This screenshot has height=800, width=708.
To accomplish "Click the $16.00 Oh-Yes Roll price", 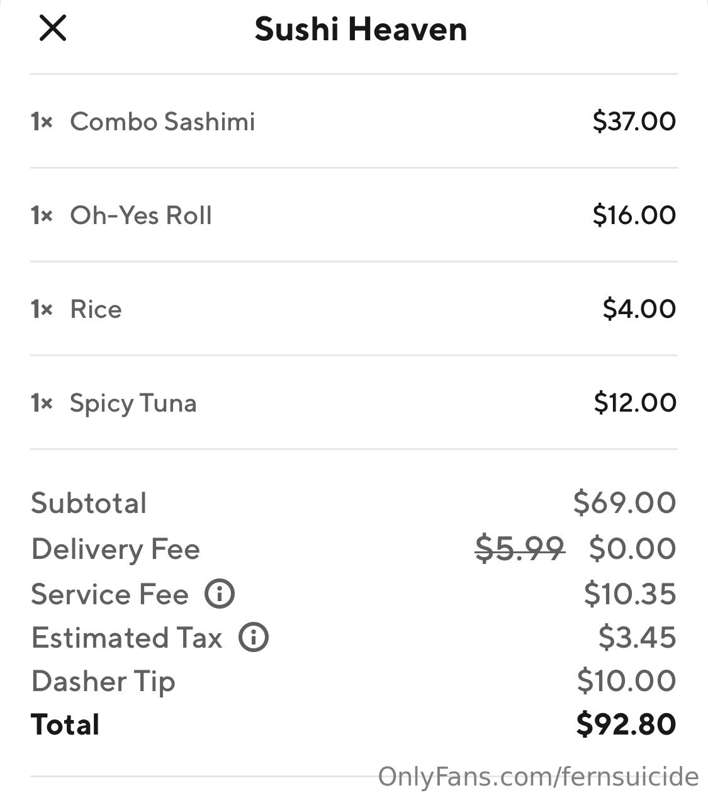I will point(634,215).
